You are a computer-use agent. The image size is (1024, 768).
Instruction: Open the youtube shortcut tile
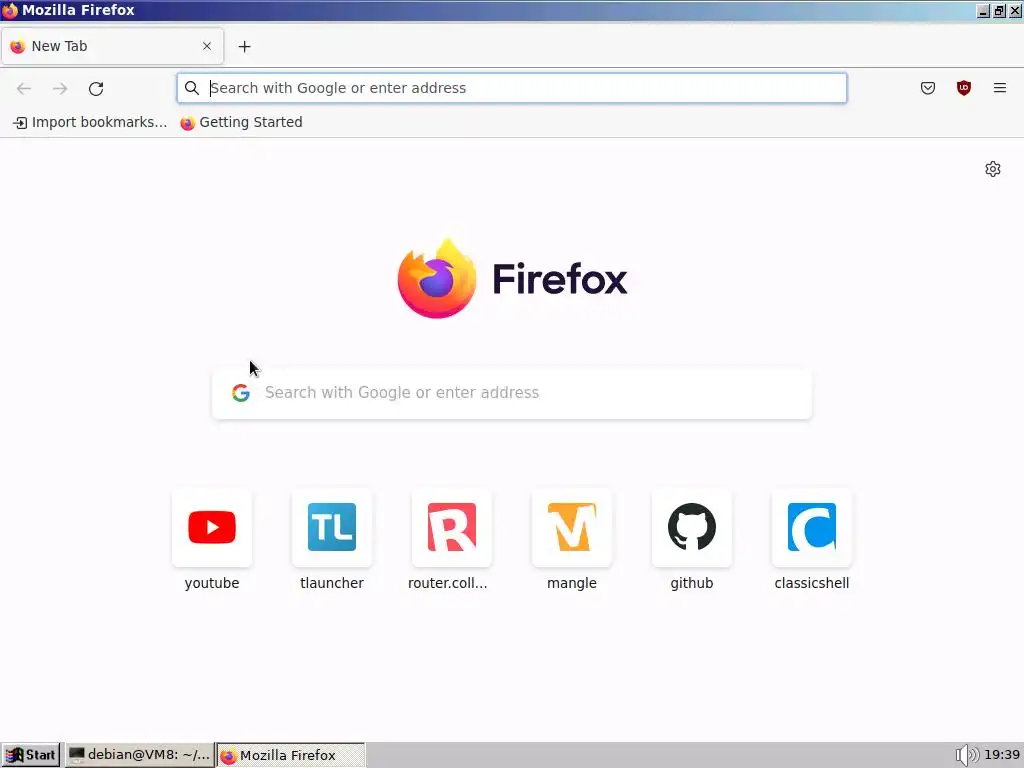point(212,527)
